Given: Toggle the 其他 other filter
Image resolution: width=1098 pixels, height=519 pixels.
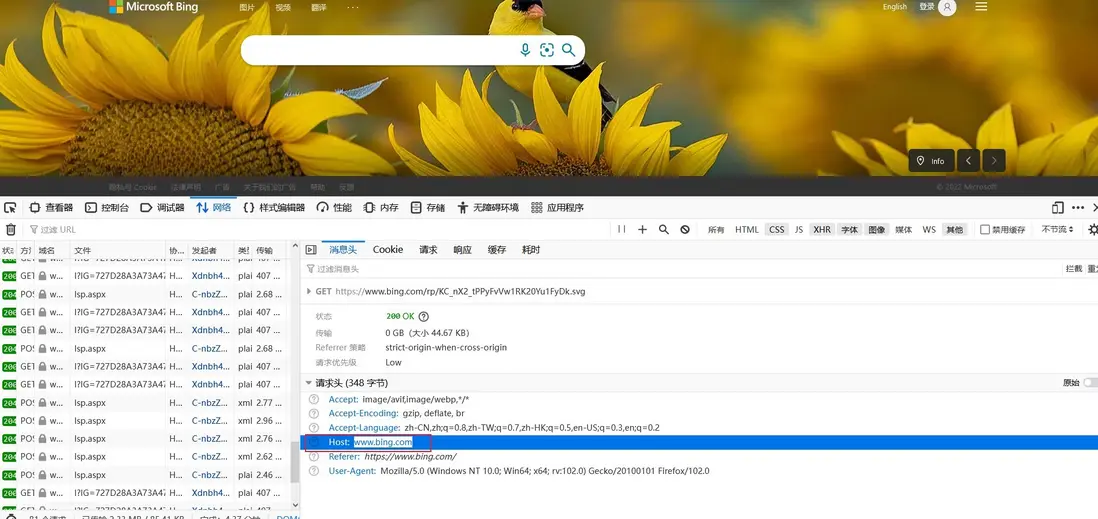Looking at the screenshot, I should point(954,230).
